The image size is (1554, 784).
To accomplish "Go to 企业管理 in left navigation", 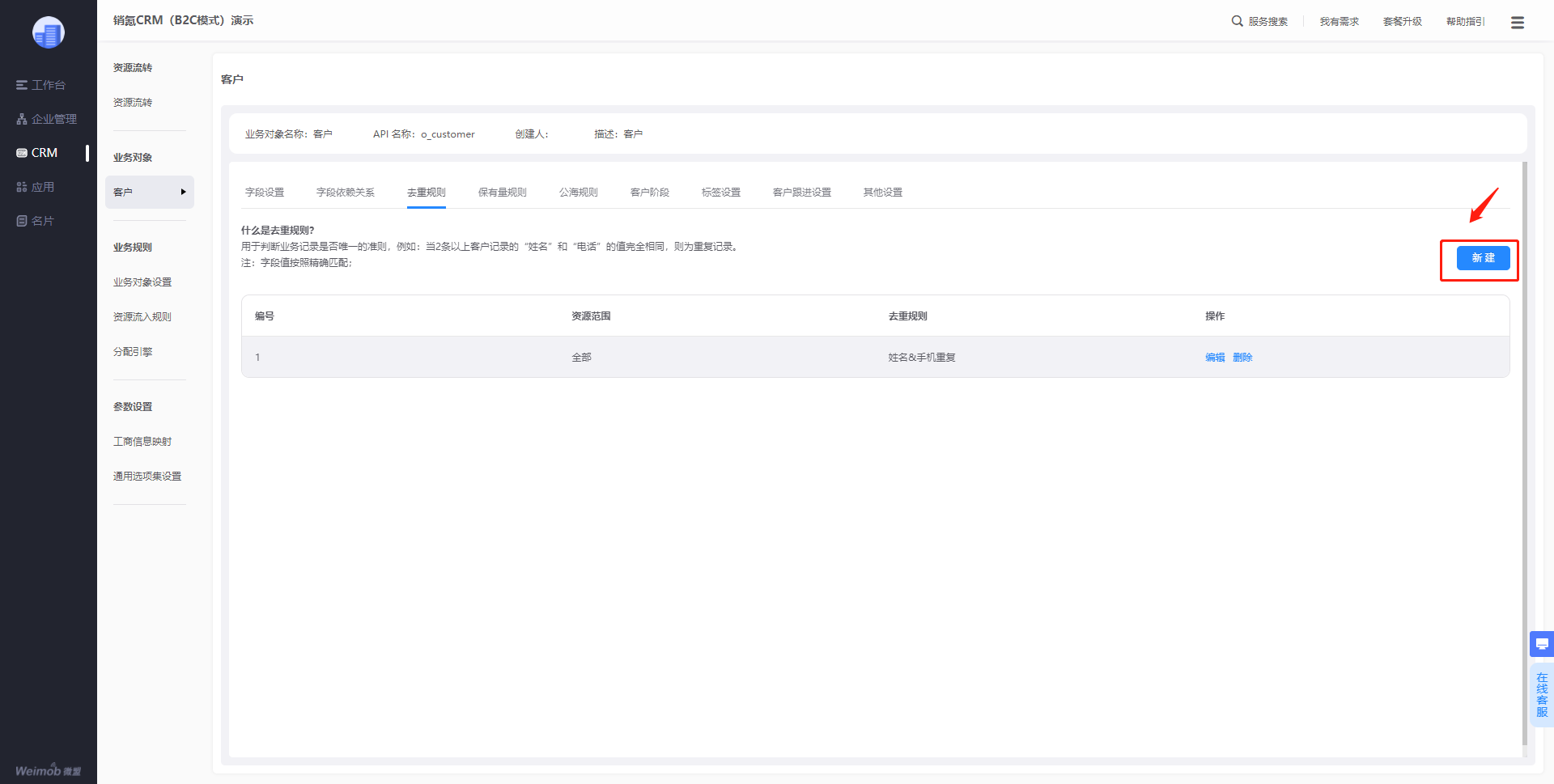I will pos(54,119).
